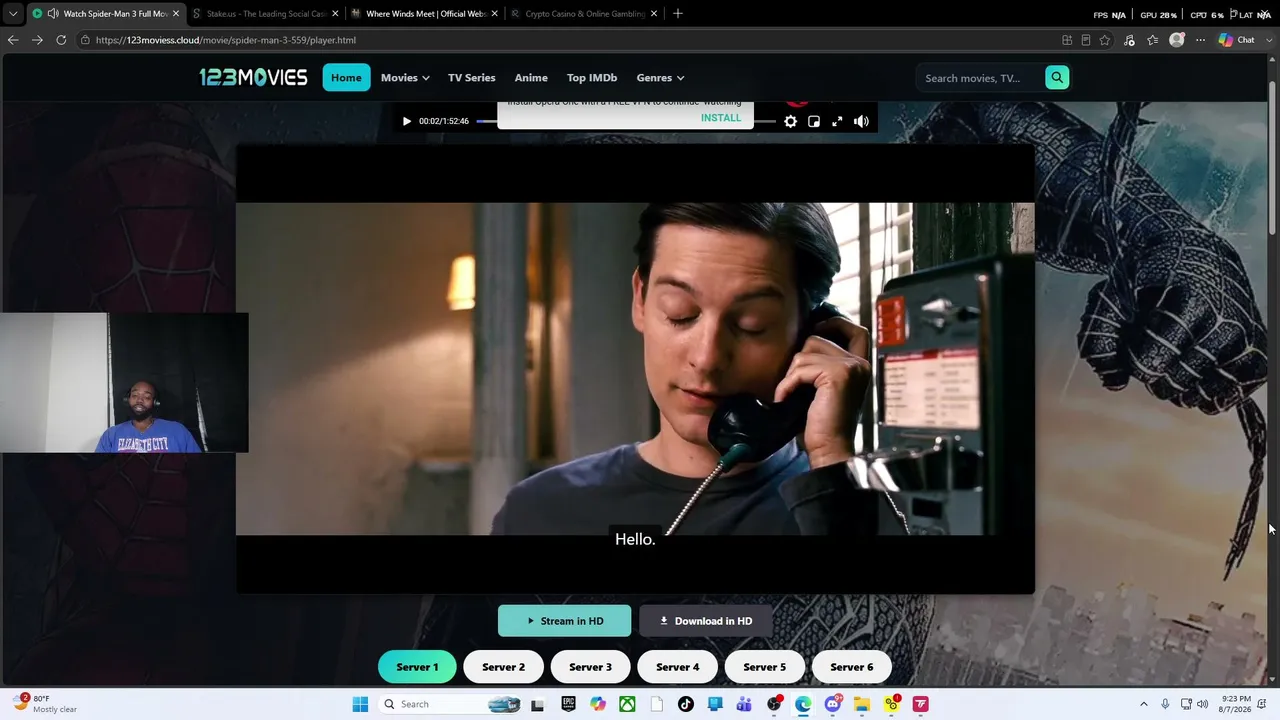
Task: Click the Stream in HD button
Action: point(565,621)
